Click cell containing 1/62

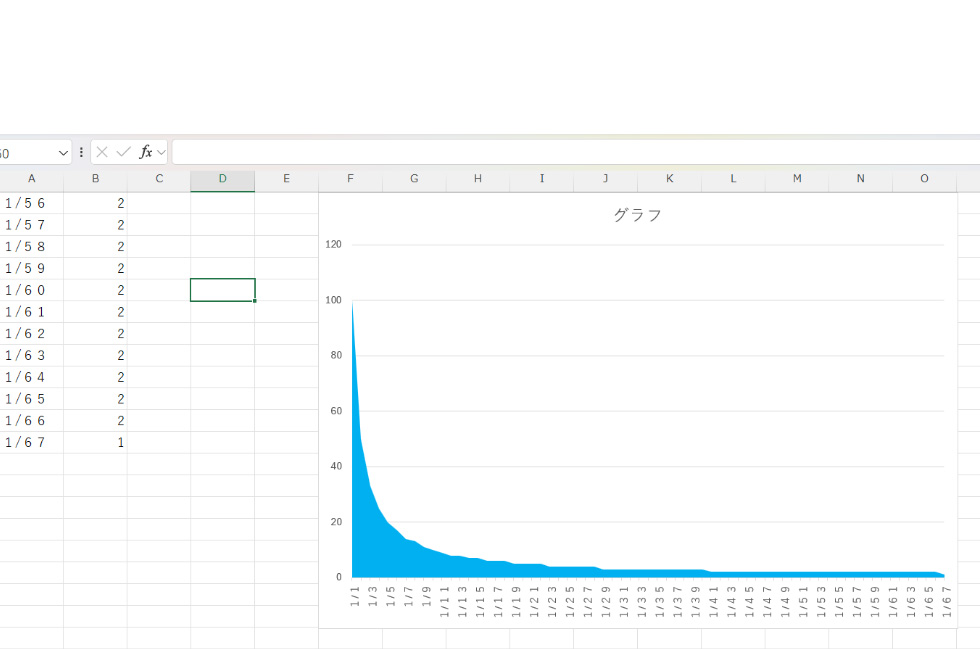click(x=31, y=333)
